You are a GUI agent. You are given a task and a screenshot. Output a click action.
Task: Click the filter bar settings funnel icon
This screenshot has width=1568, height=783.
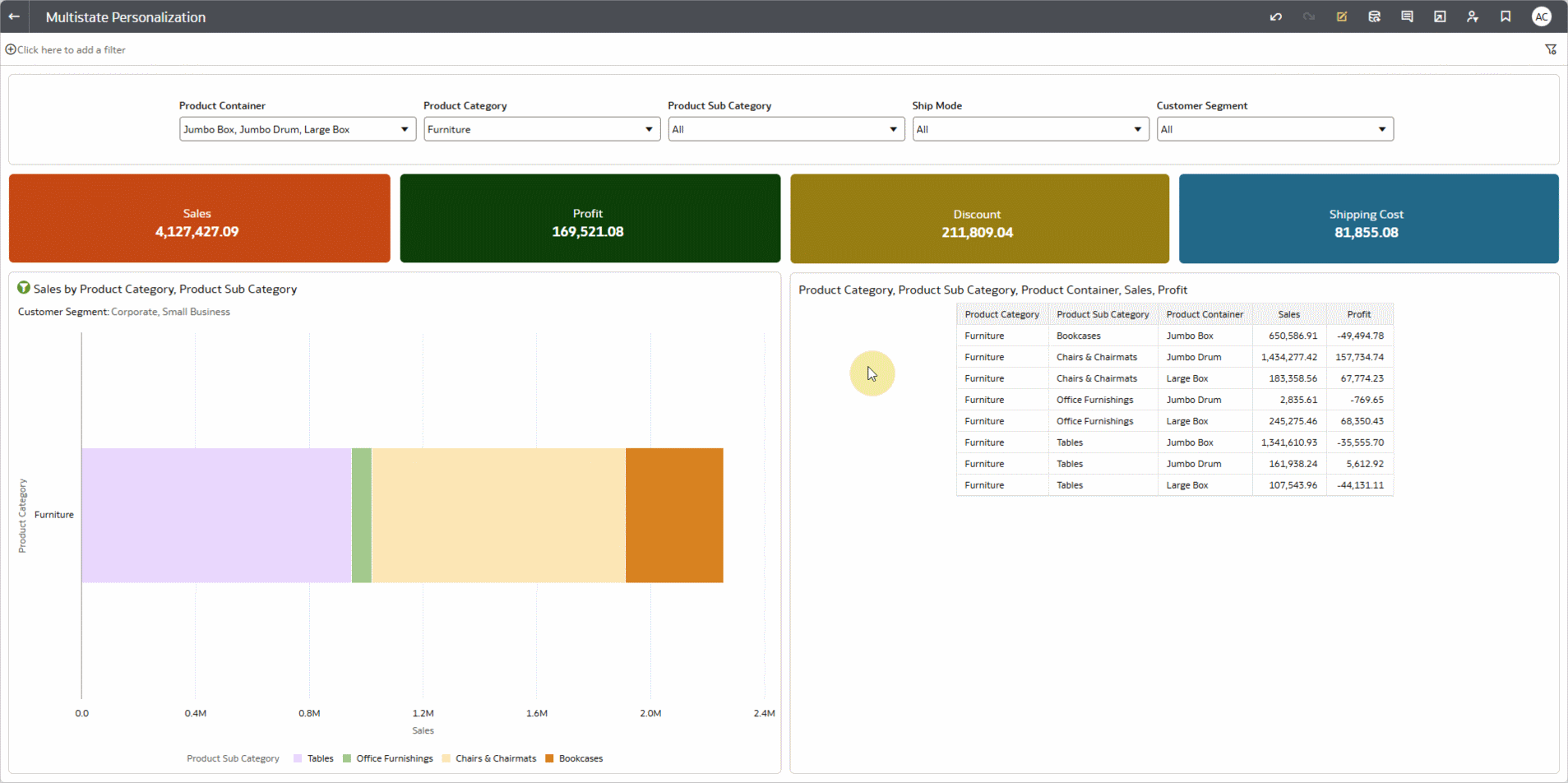(1551, 49)
